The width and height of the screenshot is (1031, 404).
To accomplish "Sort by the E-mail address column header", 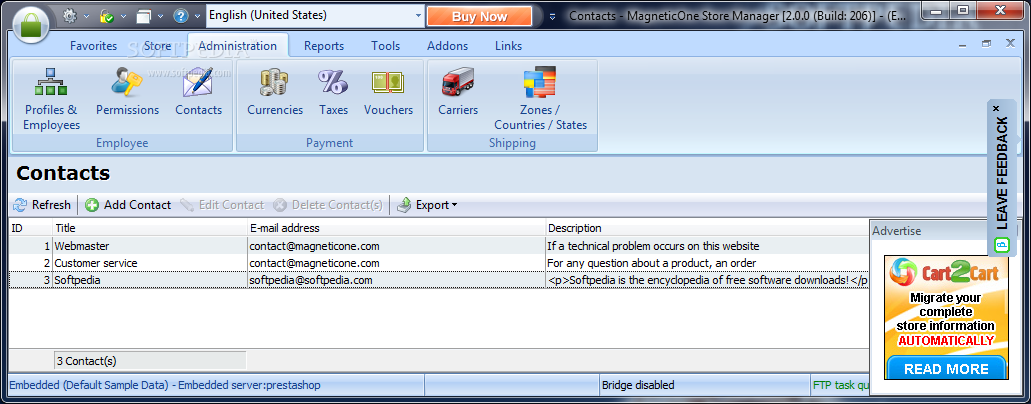I will point(396,228).
